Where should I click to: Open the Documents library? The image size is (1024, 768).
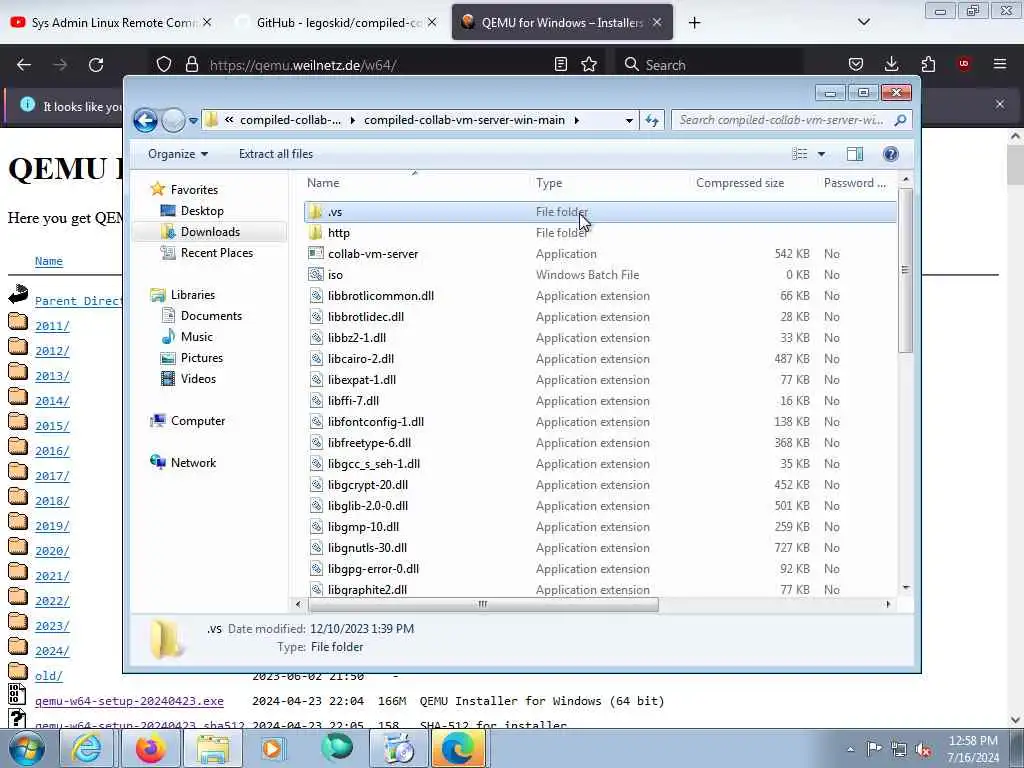210,315
